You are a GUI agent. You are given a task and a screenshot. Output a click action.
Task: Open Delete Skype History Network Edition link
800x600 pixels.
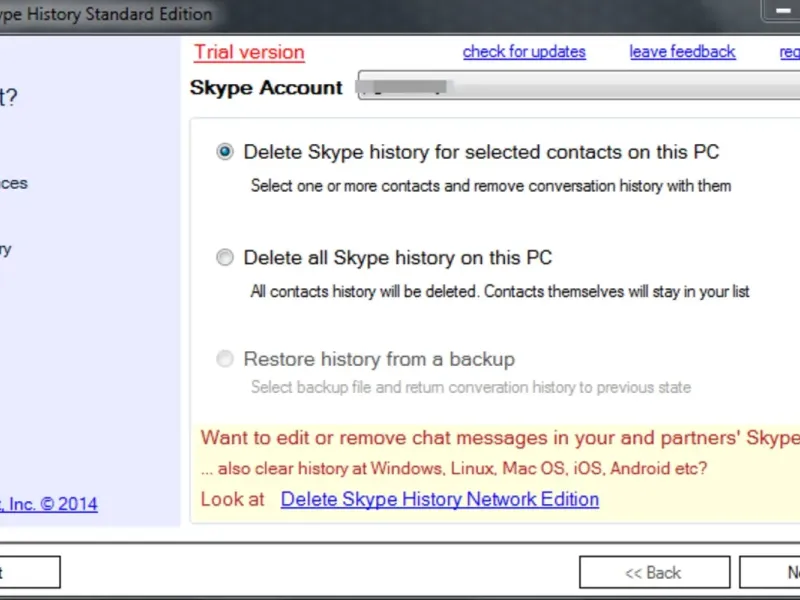click(x=440, y=499)
